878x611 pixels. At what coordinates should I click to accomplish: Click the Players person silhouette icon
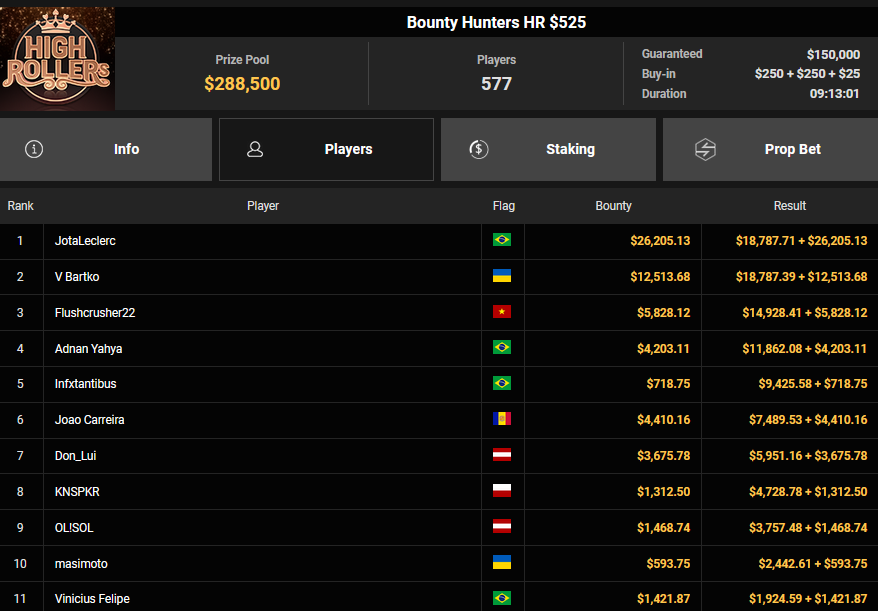click(255, 149)
